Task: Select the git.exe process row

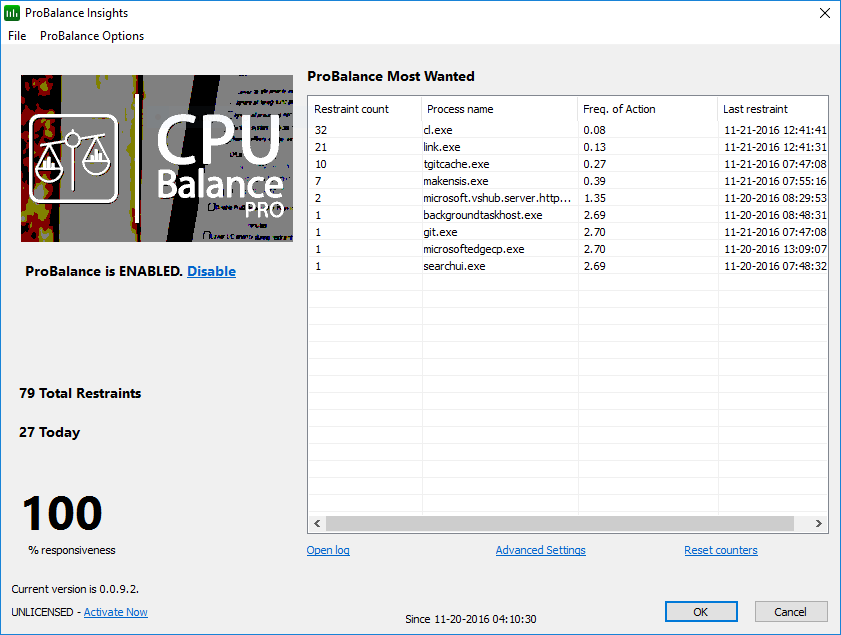Action: point(568,232)
